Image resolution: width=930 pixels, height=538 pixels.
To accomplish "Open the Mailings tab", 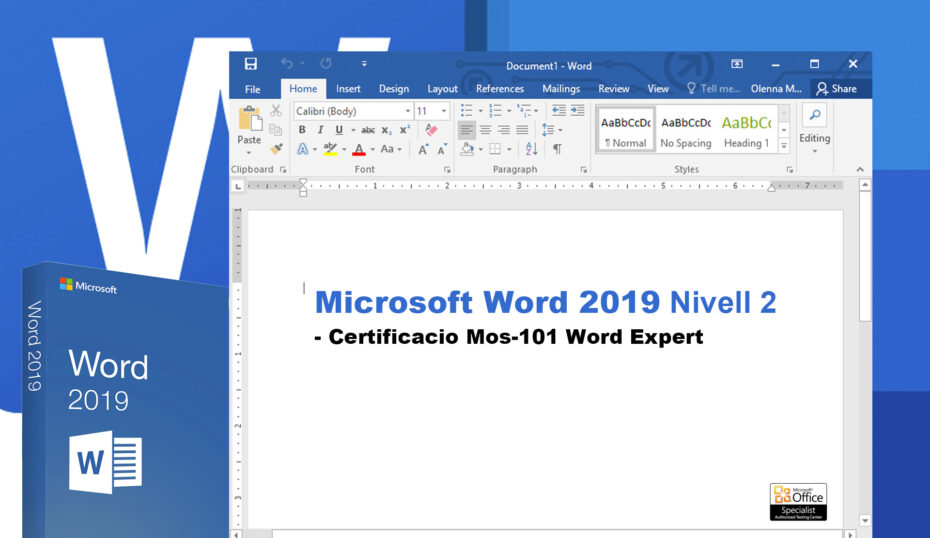I will click(561, 89).
